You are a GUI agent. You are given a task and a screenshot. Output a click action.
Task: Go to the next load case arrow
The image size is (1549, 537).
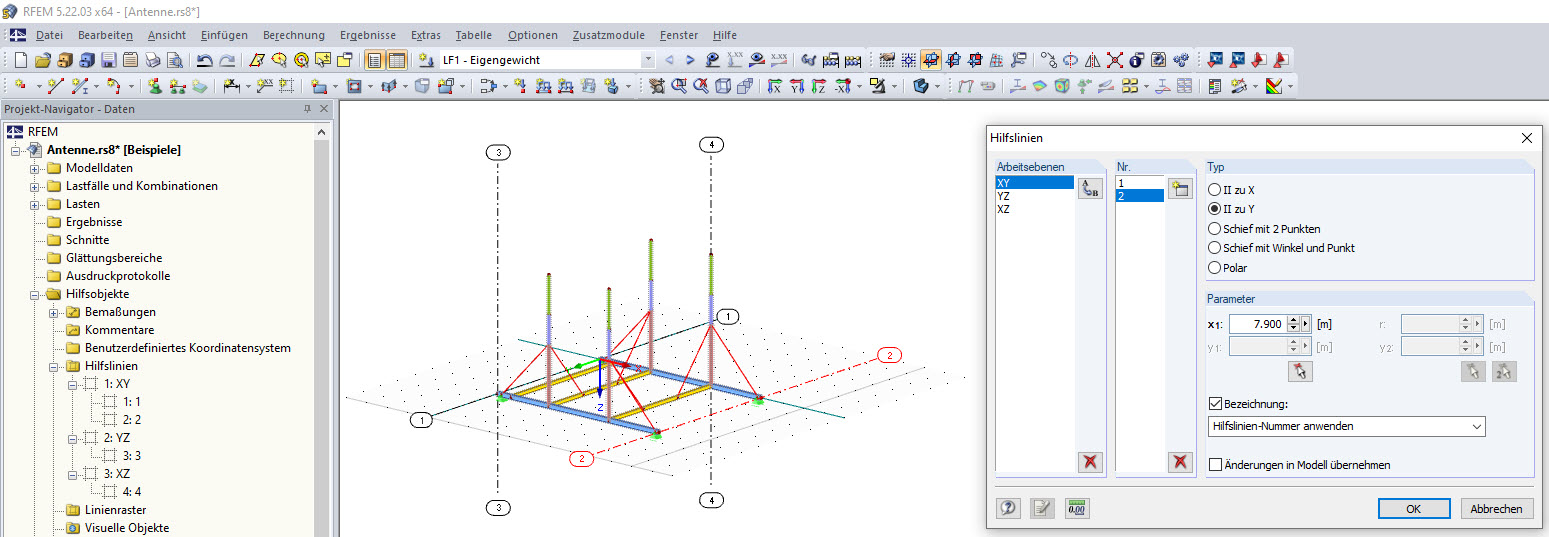click(691, 60)
